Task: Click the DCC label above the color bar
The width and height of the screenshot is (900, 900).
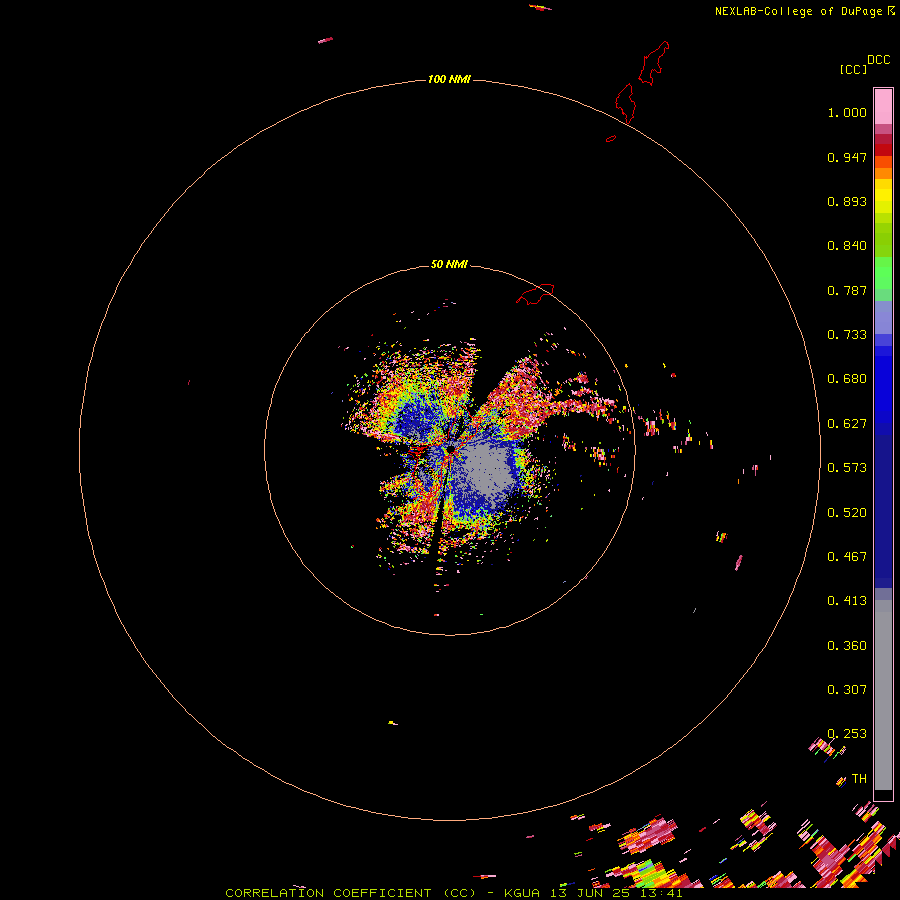Action: 878,60
